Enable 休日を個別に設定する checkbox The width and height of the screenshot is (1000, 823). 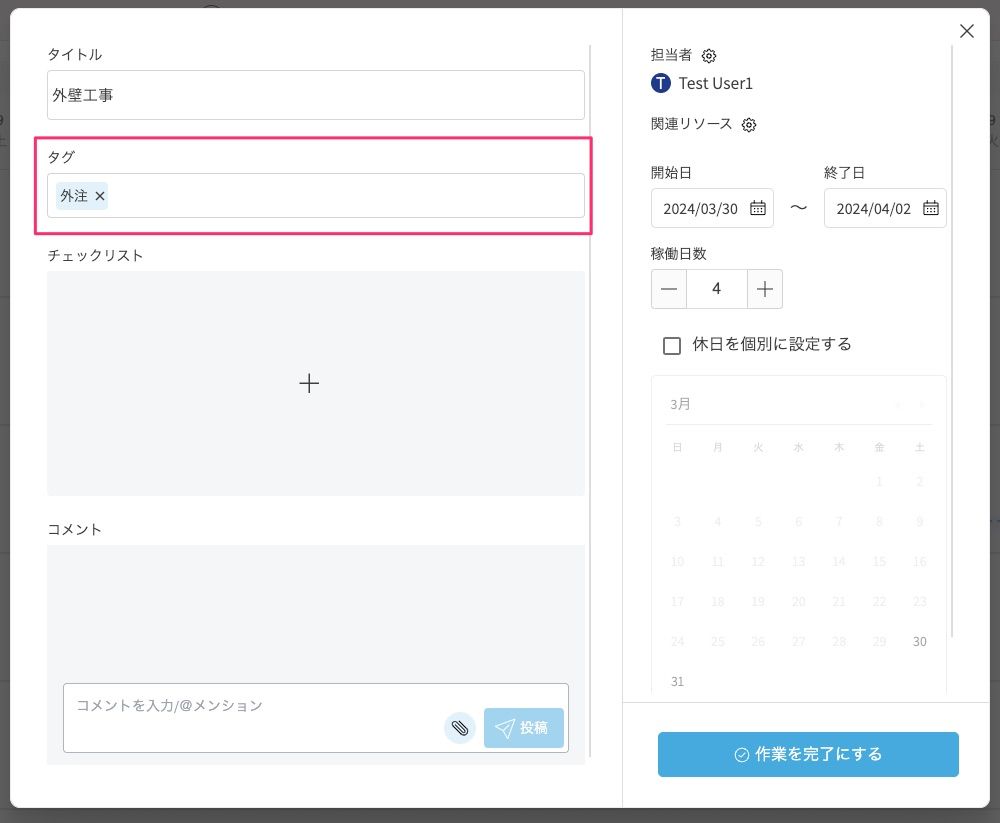672,345
